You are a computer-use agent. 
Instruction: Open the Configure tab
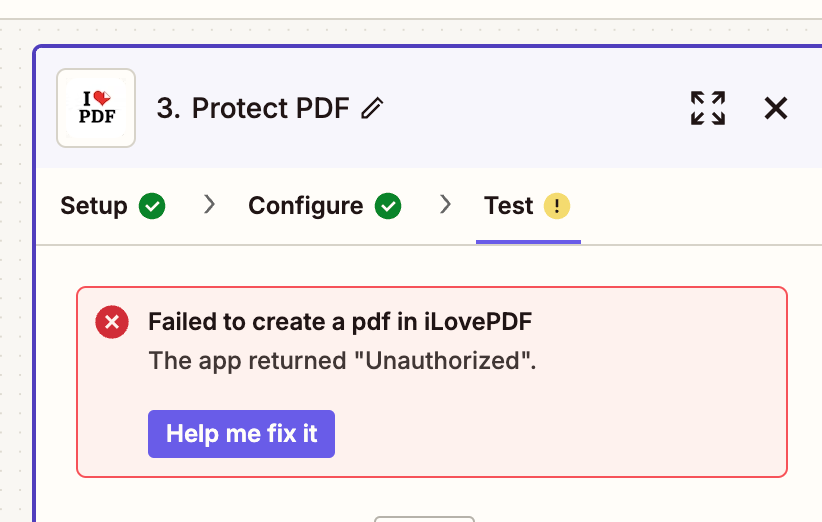[x=306, y=205]
